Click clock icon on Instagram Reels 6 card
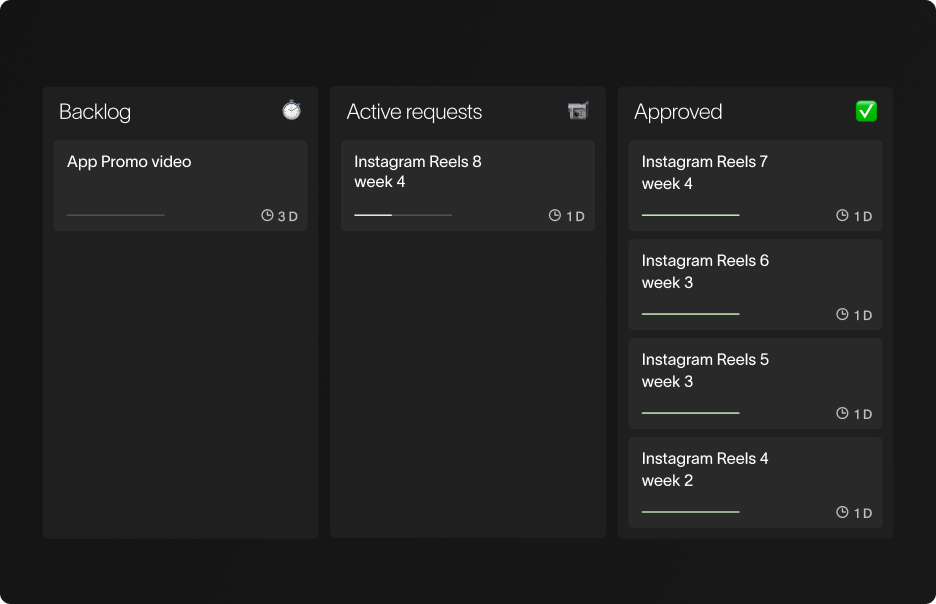Viewport: 936px width, 604px height. tap(842, 314)
